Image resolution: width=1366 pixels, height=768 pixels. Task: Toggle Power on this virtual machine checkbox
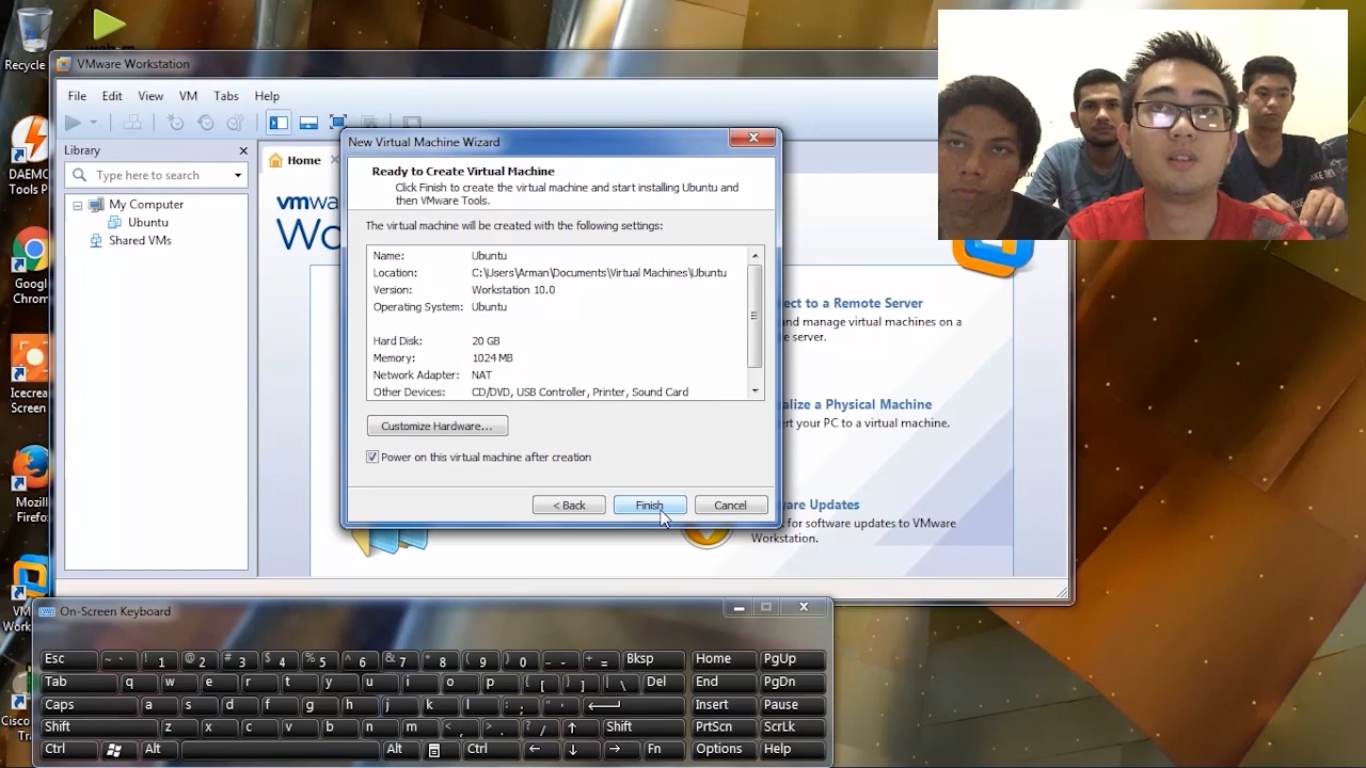pyautogui.click(x=373, y=457)
